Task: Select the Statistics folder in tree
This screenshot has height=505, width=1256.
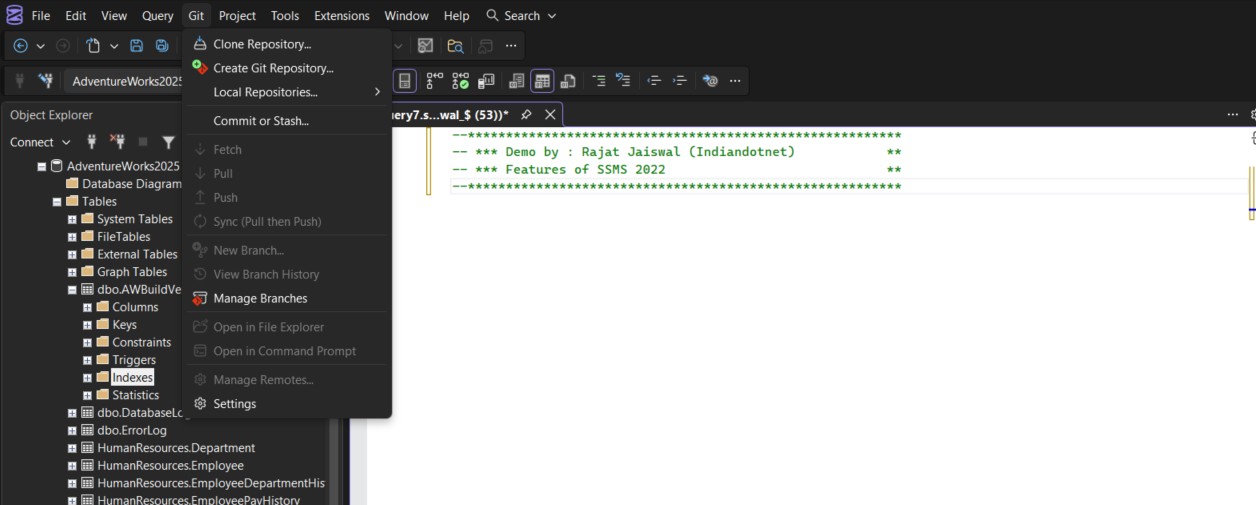Action: click(x=136, y=395)
